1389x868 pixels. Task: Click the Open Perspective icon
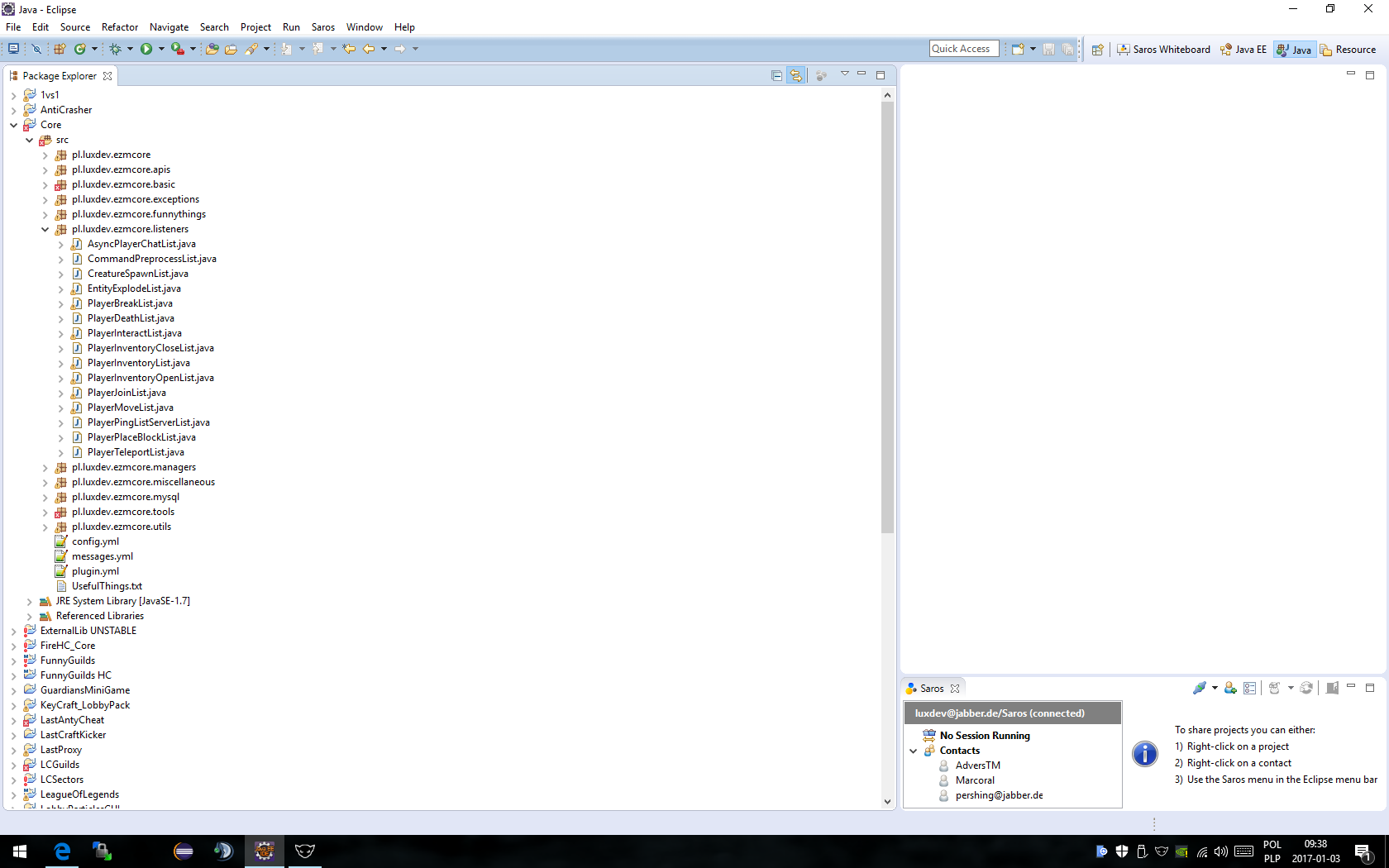pos(1097,50)
